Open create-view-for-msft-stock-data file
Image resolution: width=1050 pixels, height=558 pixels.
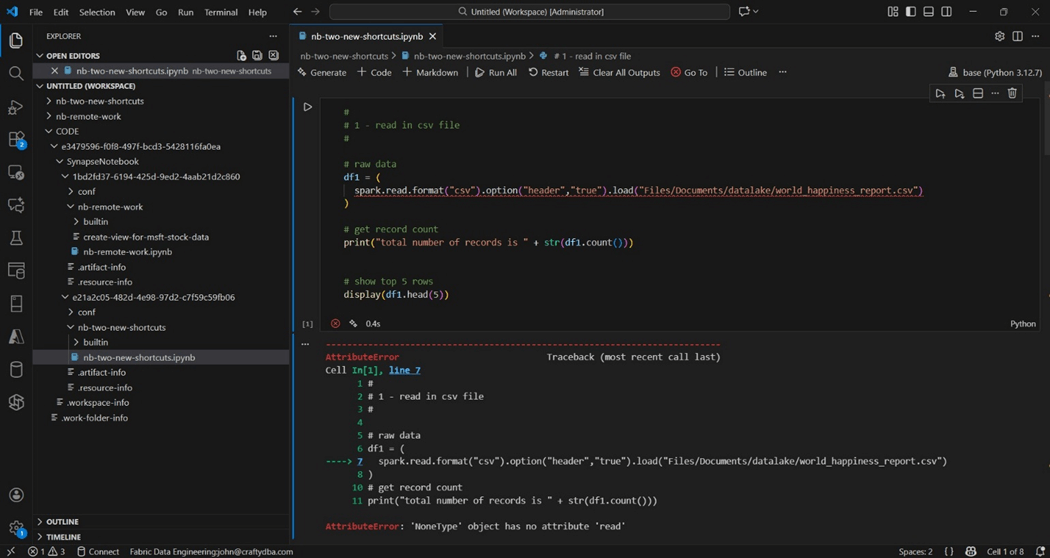(146, 237)
